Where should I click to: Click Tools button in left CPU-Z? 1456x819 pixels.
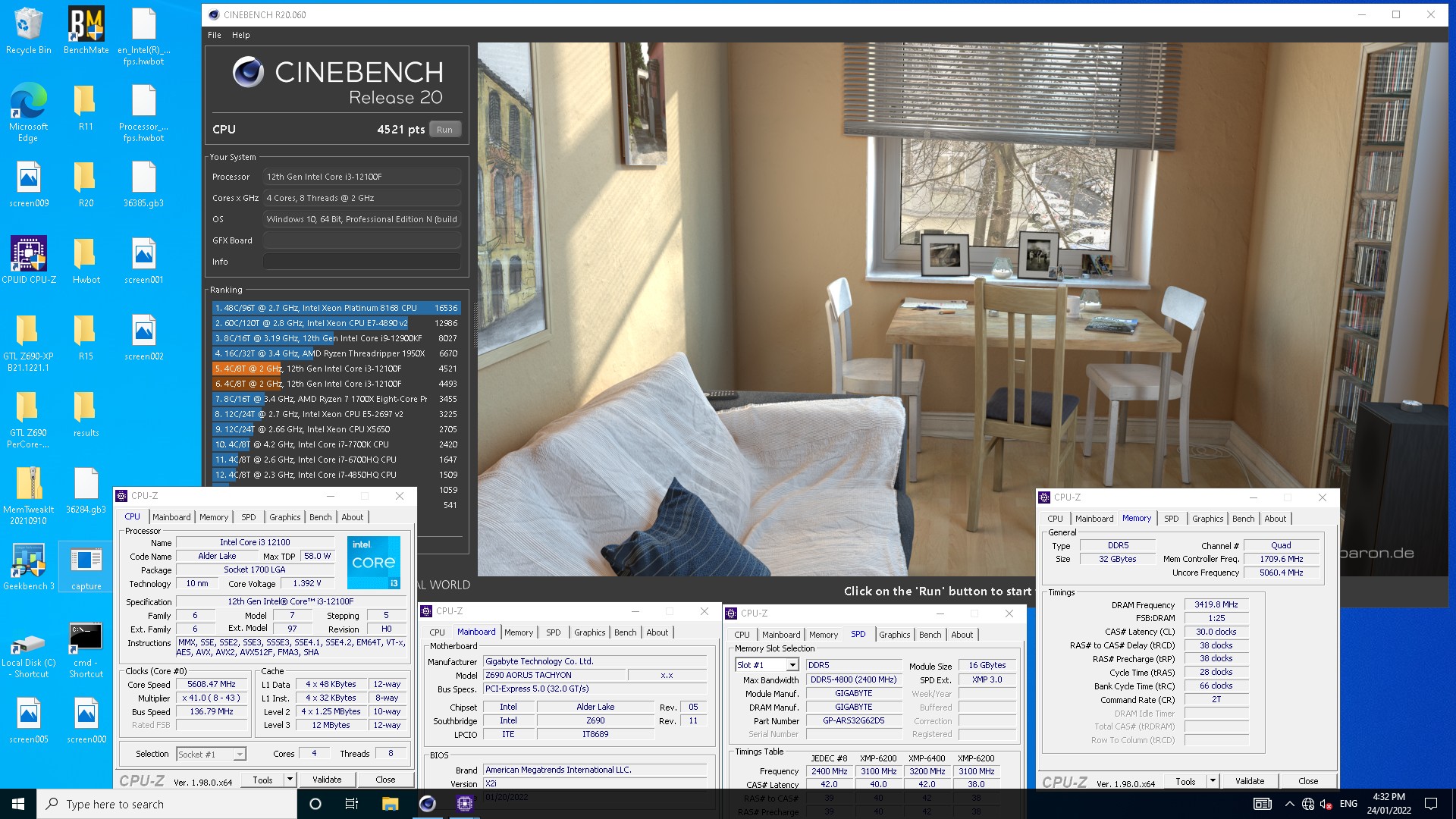(x=262, y=780)
